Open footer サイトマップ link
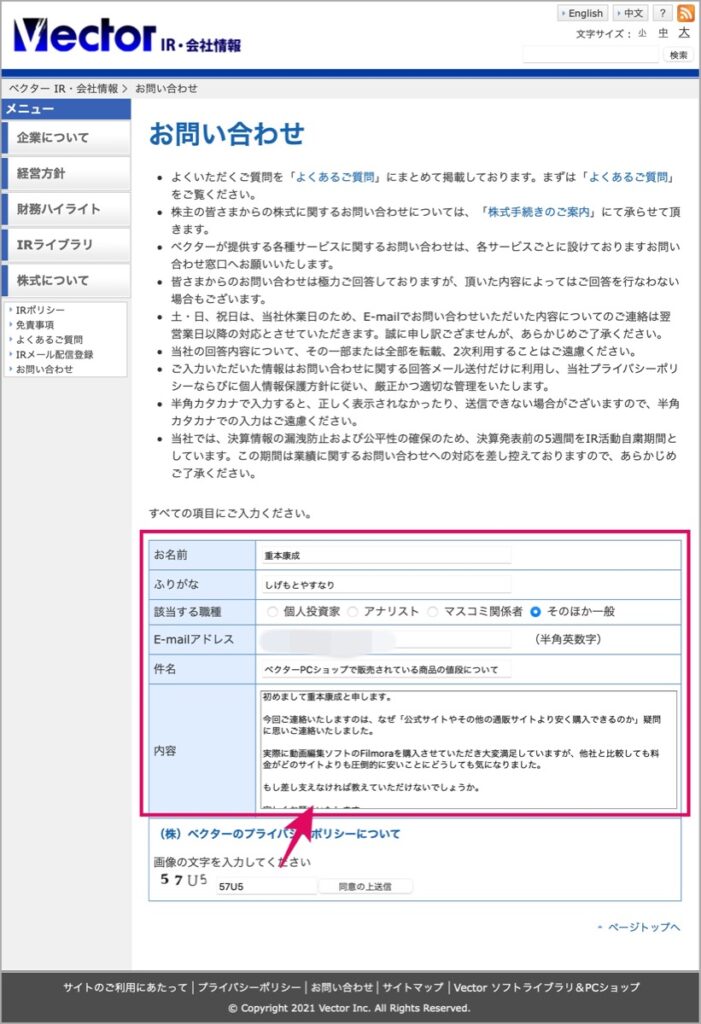The width and height of the screenshot is (701, 1024). pyautogui.click(x=413, y=987)
